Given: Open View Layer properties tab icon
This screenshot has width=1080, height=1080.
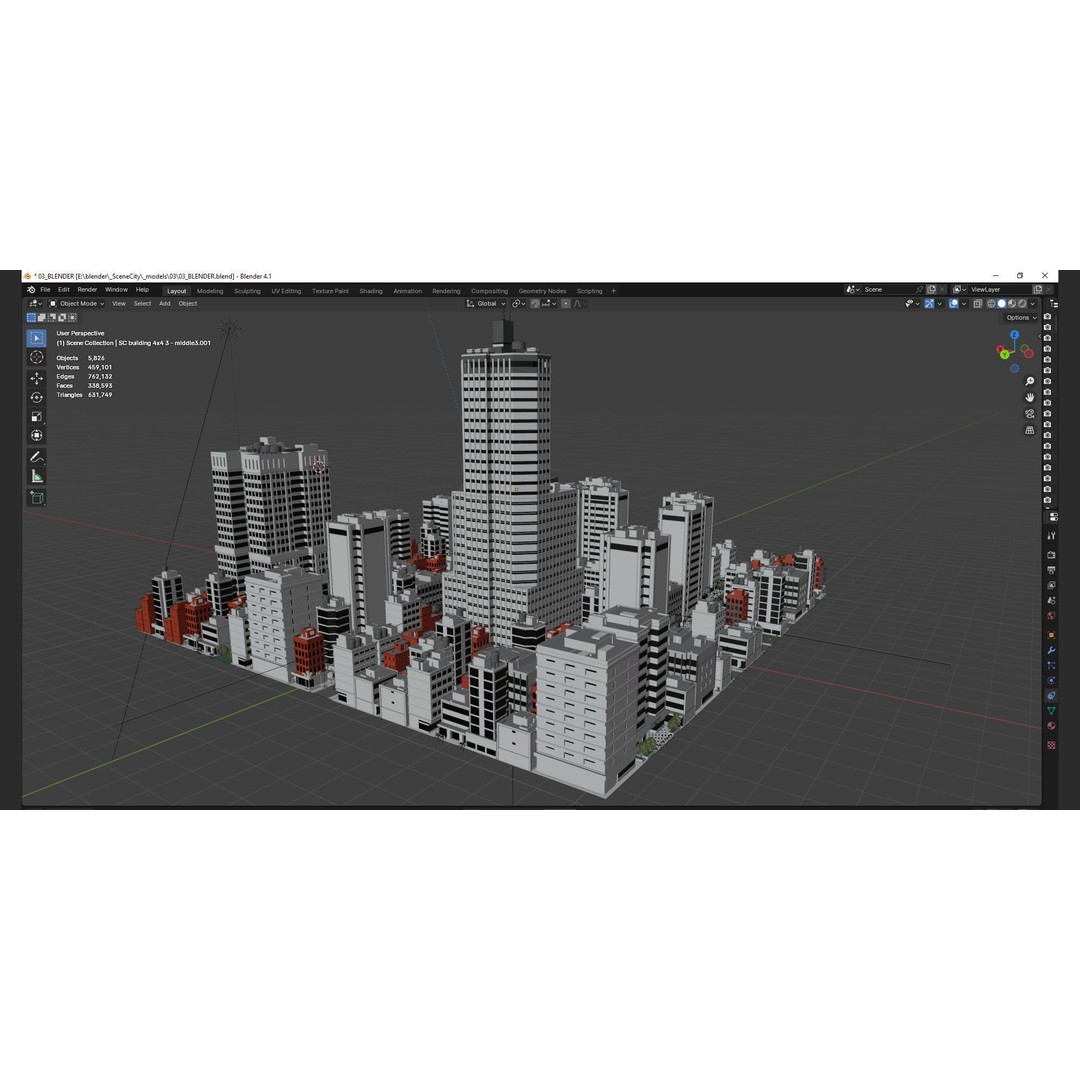Looking at the screenshot, I should (x=1051, y=585).
